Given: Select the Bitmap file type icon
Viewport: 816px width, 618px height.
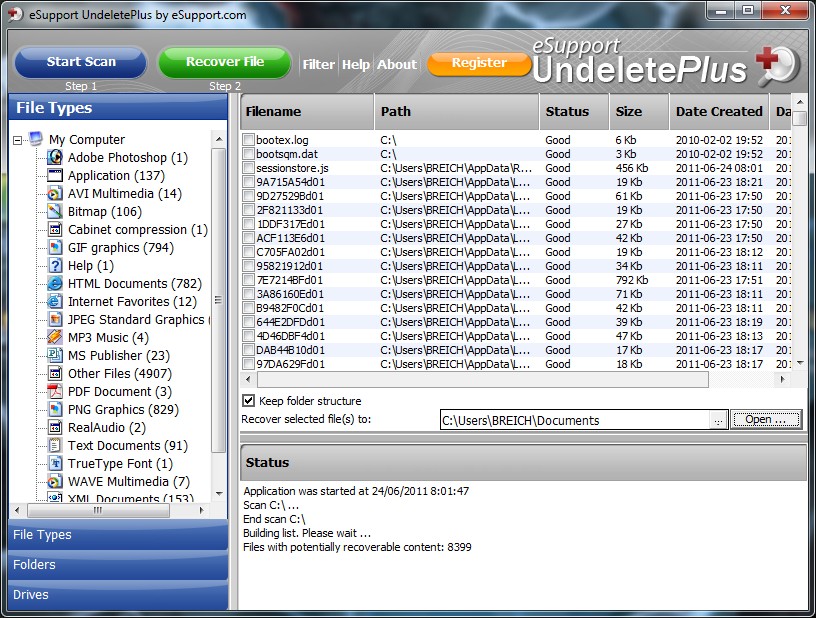Looking at the screenshot, I should 55,211.
